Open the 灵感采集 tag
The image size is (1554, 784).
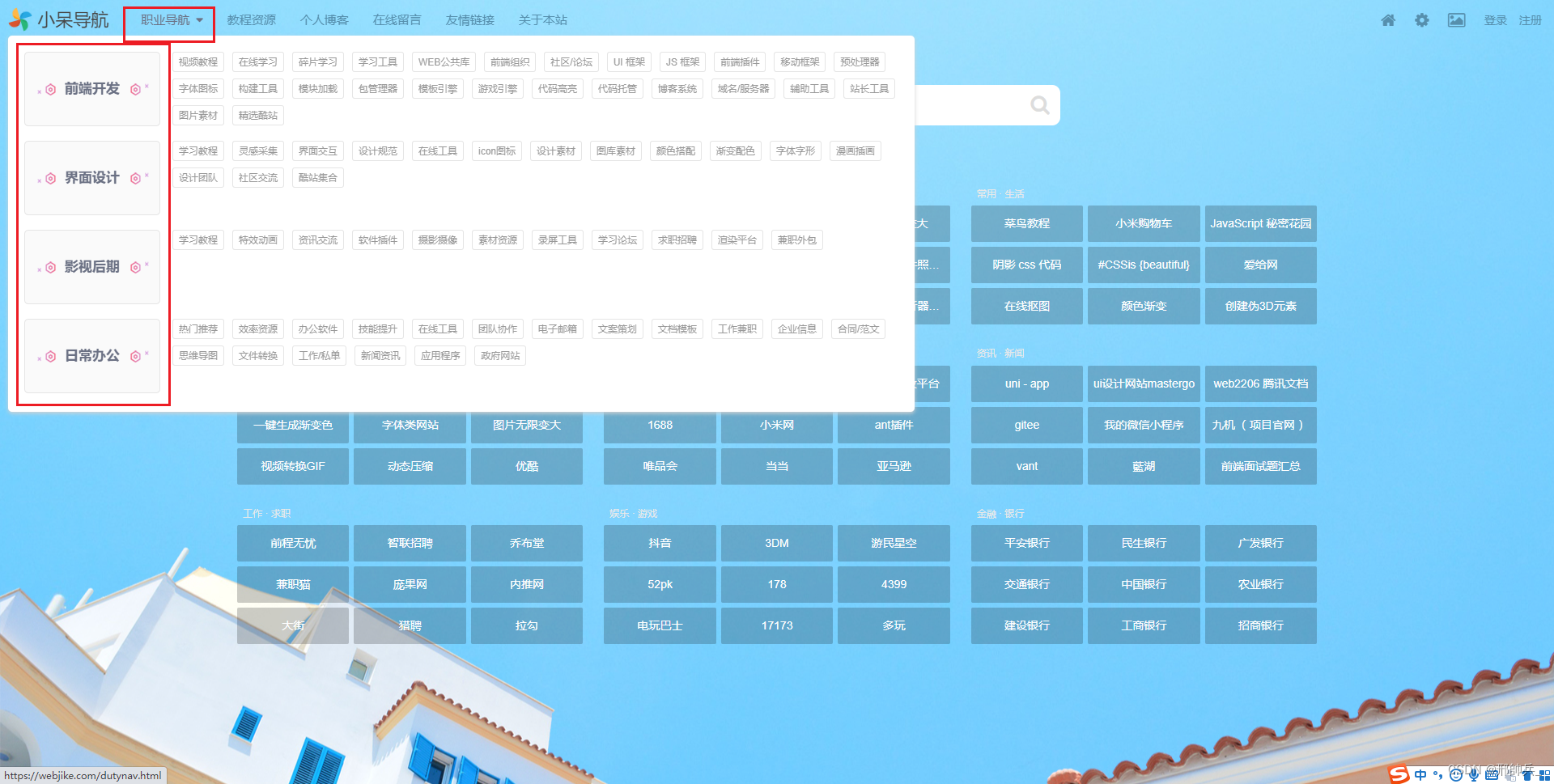pos(258,151)
